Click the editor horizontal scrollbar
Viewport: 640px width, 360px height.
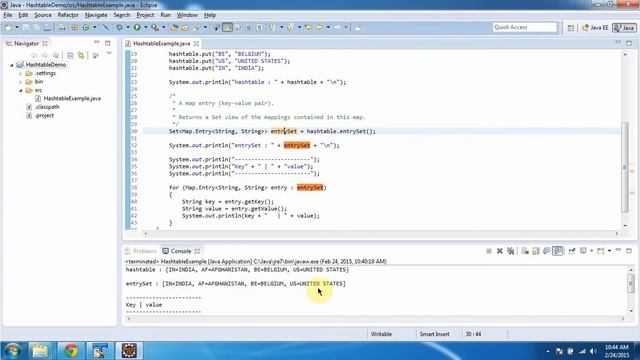(380, 233)
